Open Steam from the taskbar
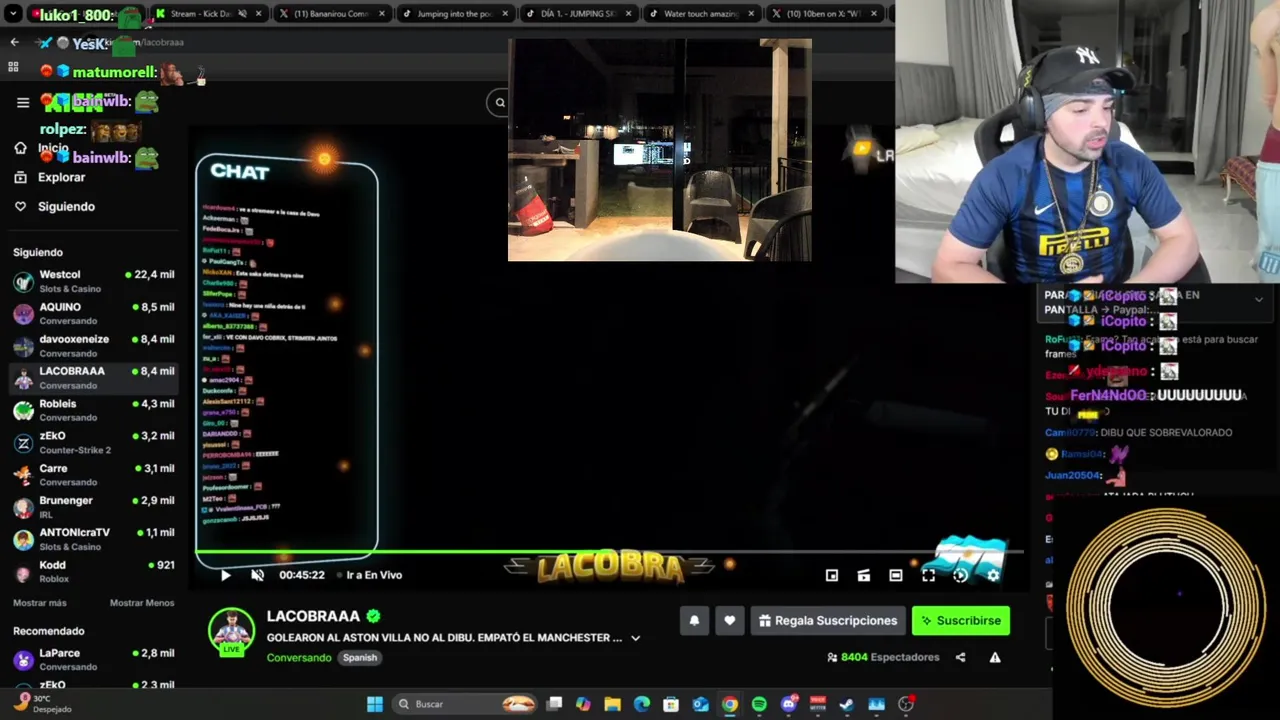The height and width of the screenshot is (720, 1280). (847, 704)
